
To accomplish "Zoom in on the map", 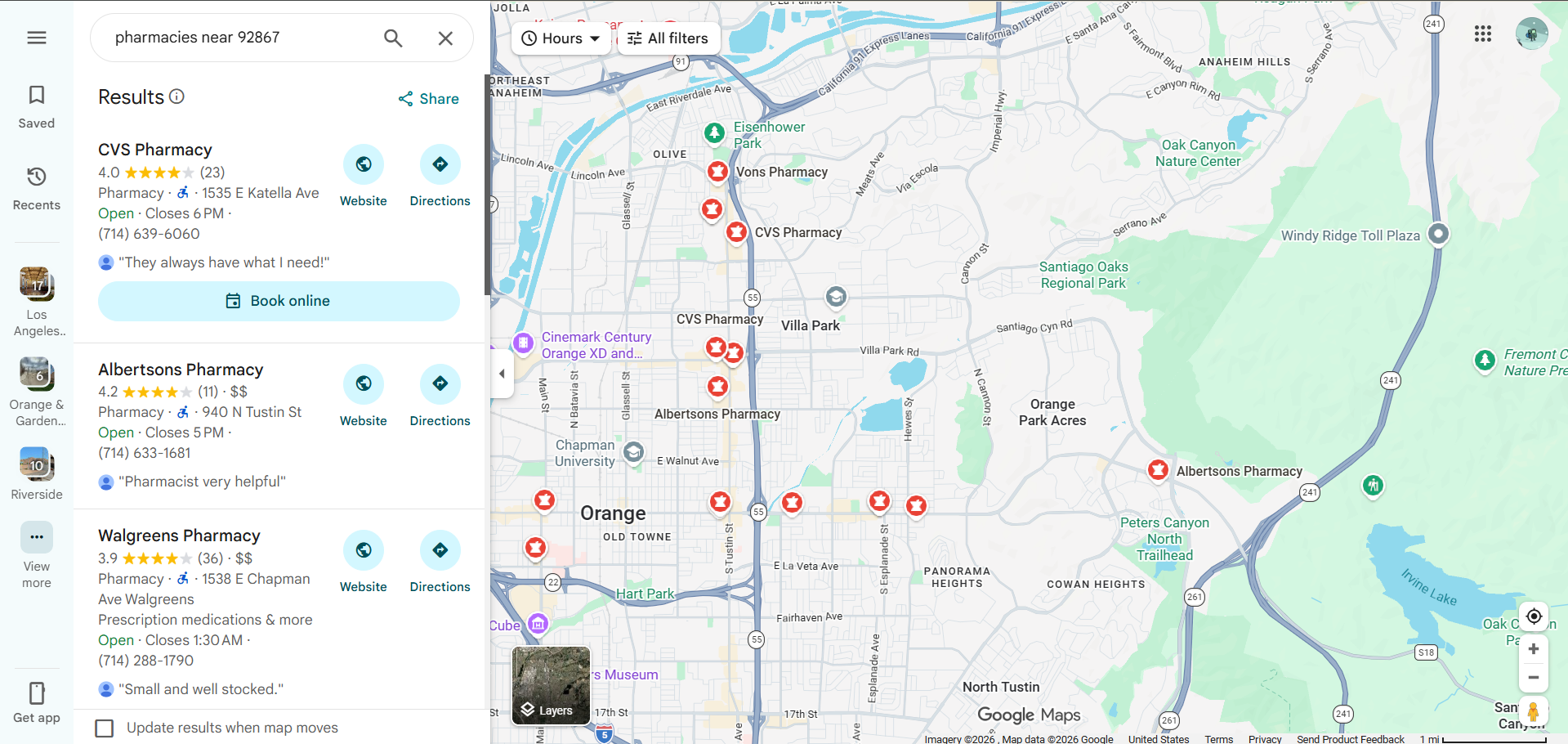I will 1534,649.
